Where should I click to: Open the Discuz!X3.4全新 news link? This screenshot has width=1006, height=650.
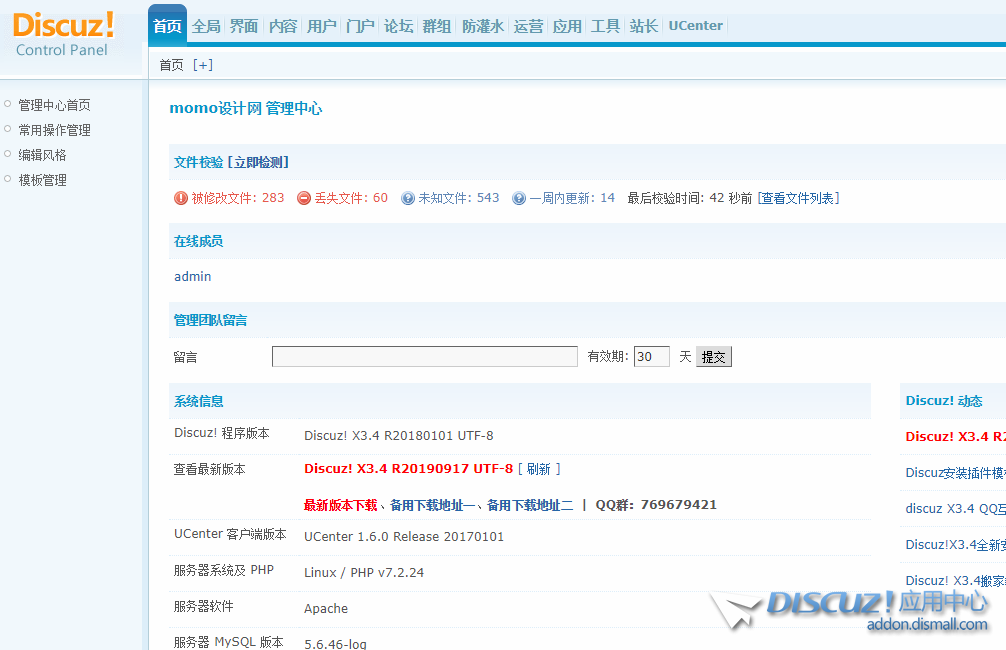click(955, 545)
